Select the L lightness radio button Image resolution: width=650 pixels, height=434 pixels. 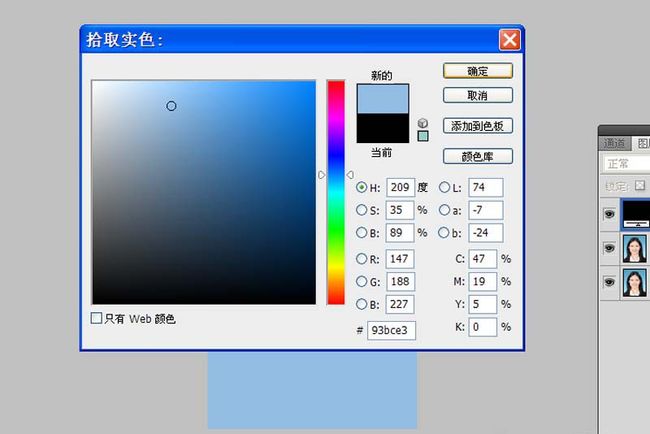point(444,187)
